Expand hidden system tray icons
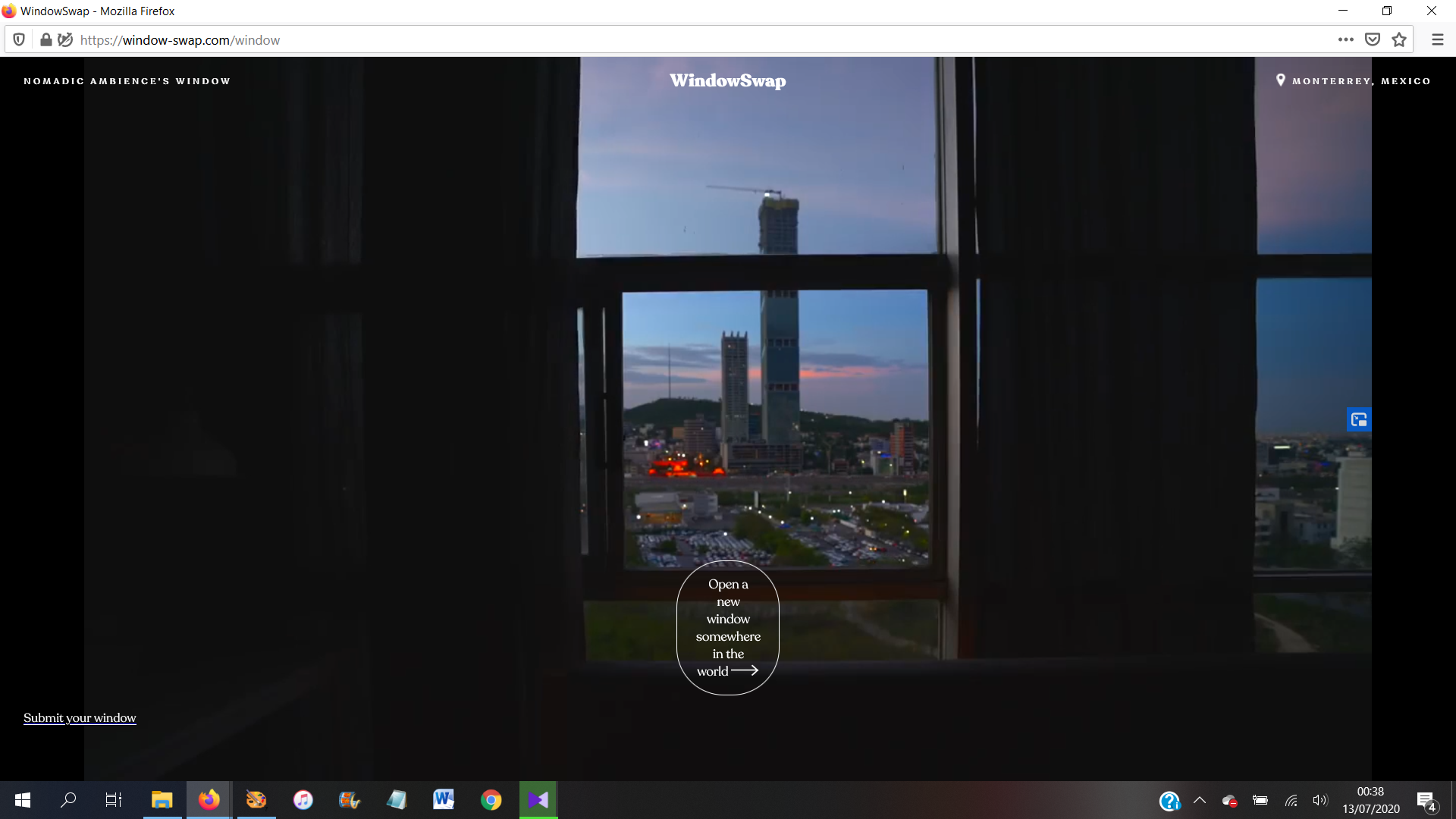1456x819 pixels. (1200, 800)
